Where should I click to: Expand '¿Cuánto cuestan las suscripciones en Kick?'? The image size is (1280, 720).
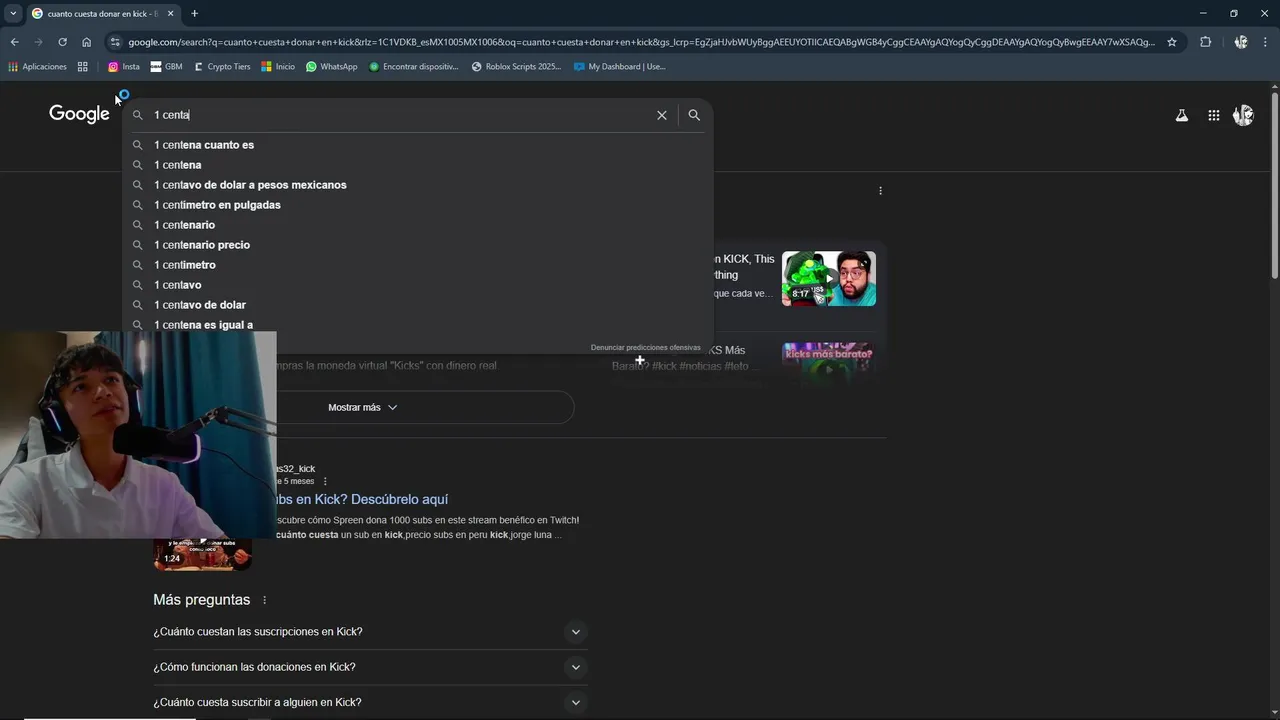370,632
